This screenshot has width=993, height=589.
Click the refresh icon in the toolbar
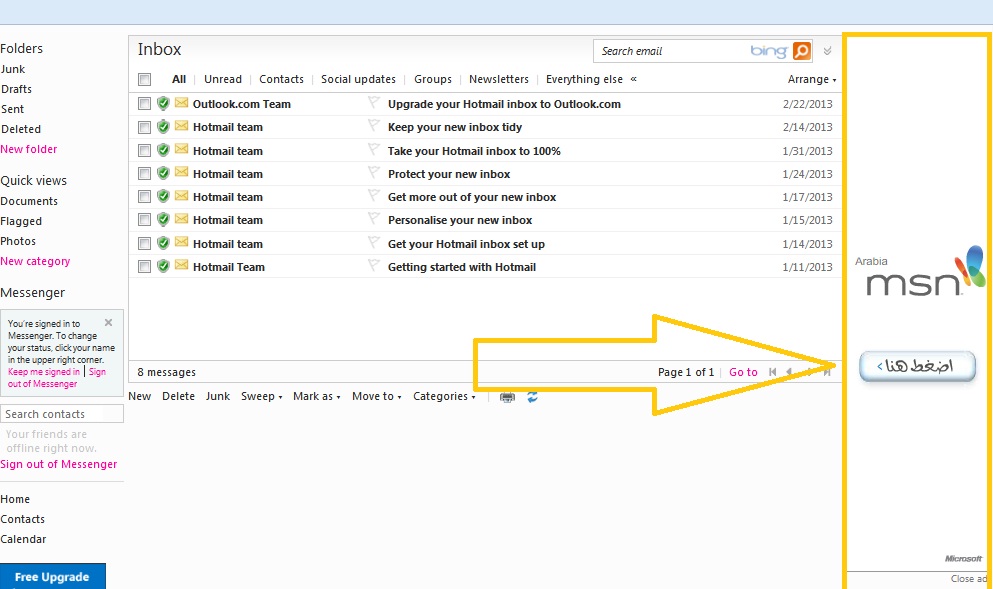point(533,396)
